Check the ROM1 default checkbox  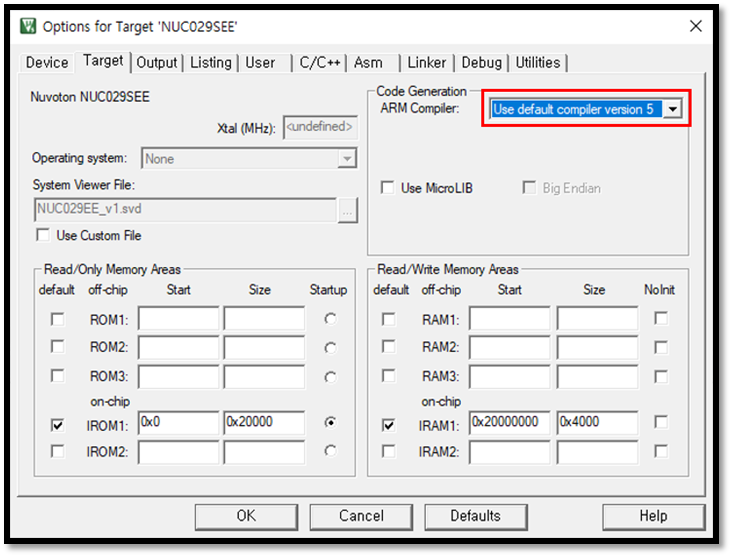coord(57,319)
